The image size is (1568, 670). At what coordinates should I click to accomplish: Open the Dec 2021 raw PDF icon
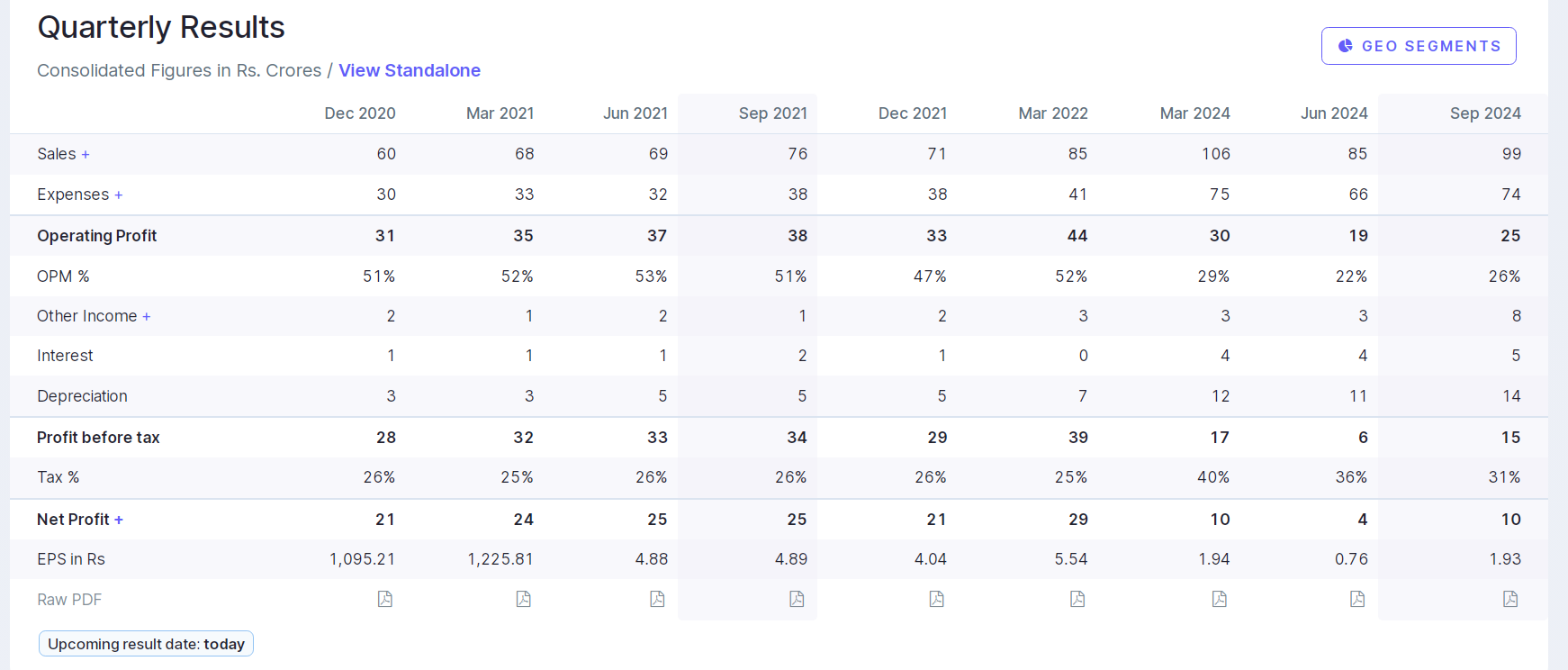coord(936,599)
